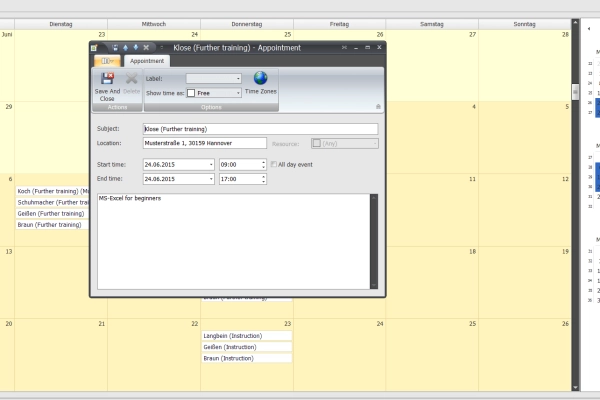
Task: Click the End time 17:00 field
Action: pos(240,179)
